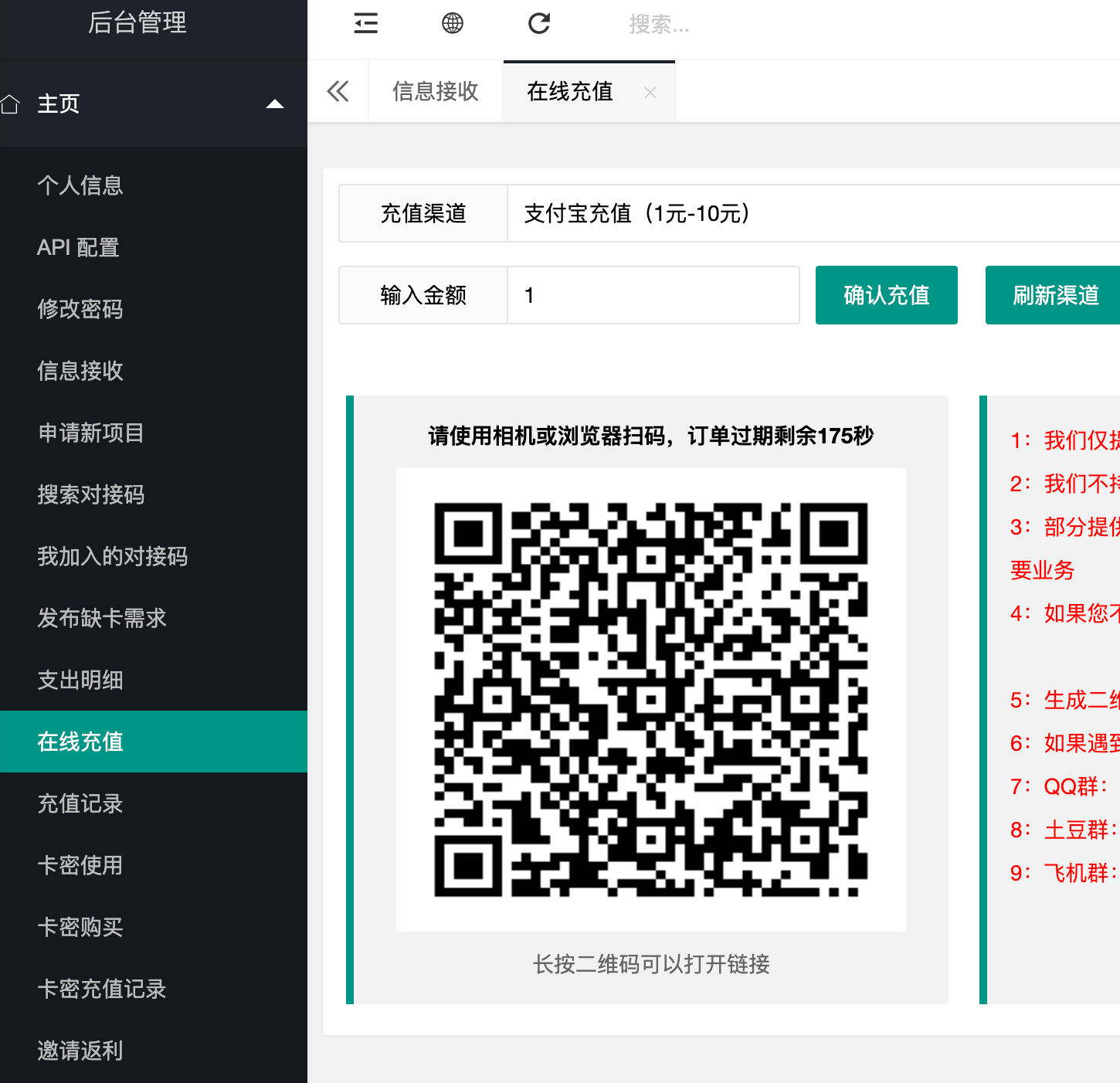Click the 后台管理 title
The image size is (1120, 1083).
pos(137,22)
